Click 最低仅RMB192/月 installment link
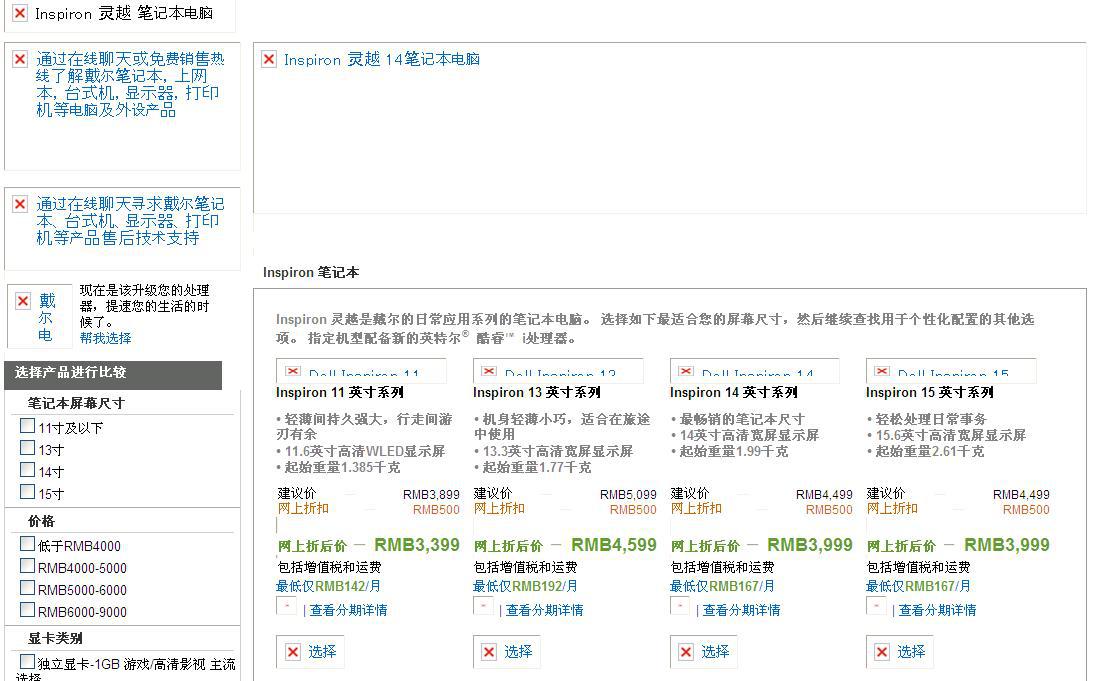 (x=525, y=586)
